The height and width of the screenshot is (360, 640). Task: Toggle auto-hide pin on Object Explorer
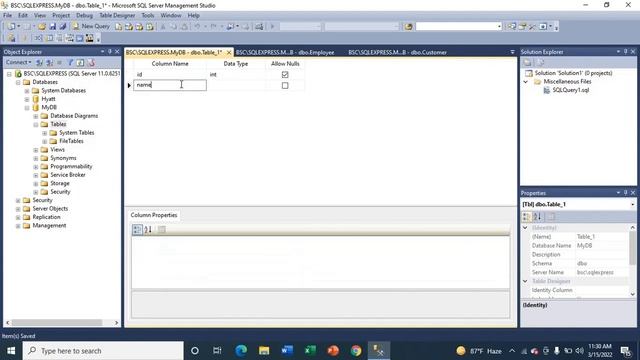coord(109,51)
